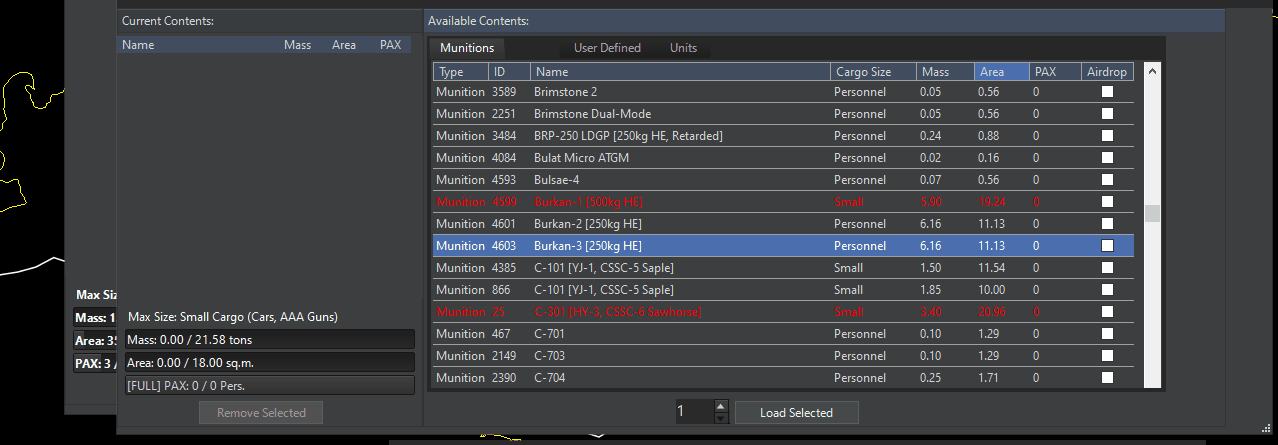Screen dimensions: 1278x445
Task: Increase load quantity with the up arrow
Action: (720, 406)
